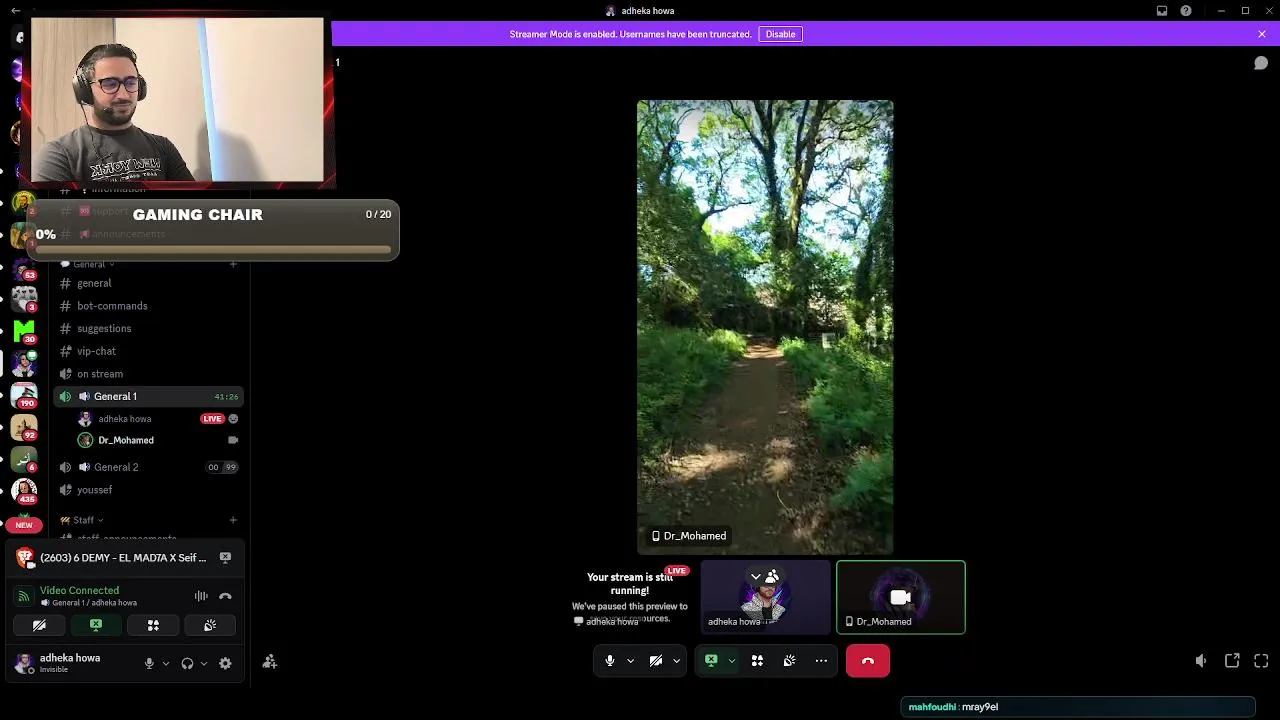Disconnect using the panel's hang-up icon
The width and height of the screenshot is (1280, 720).
(x=225, y=596)
